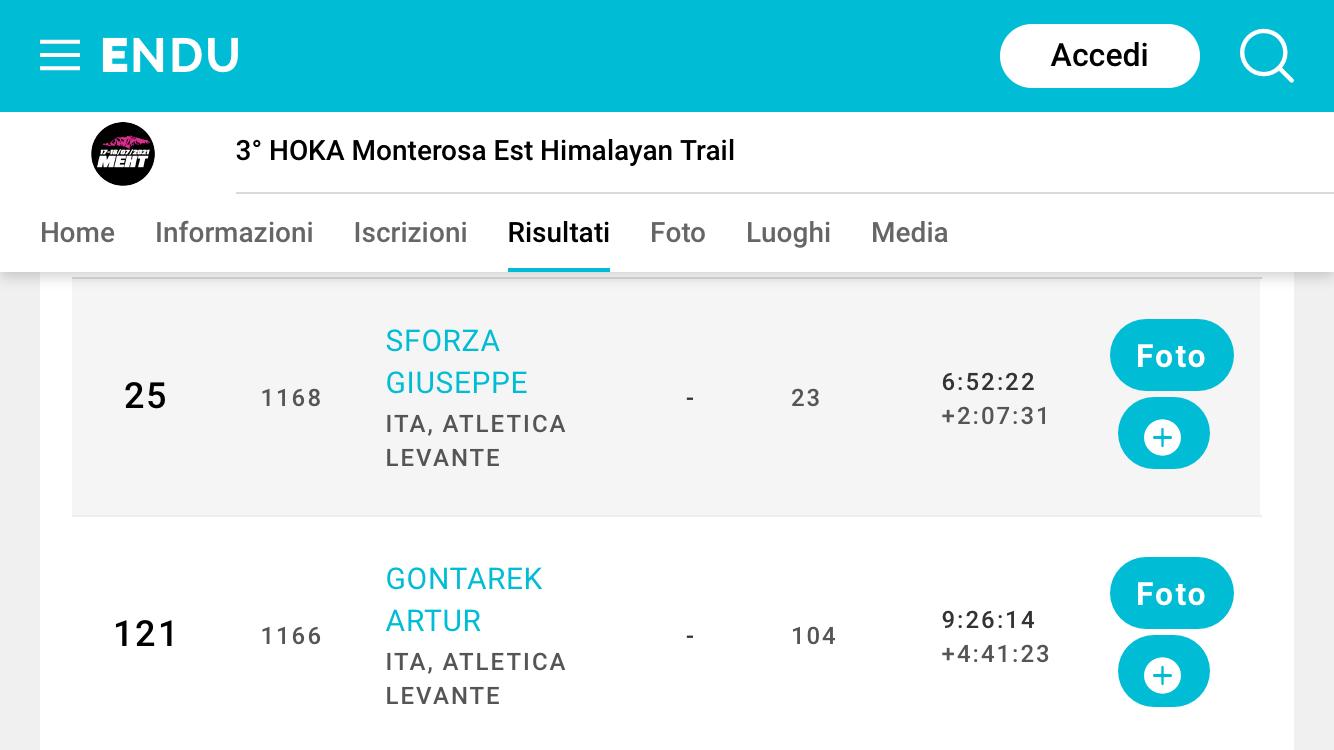Open the Foto tab

click(678, 232)
